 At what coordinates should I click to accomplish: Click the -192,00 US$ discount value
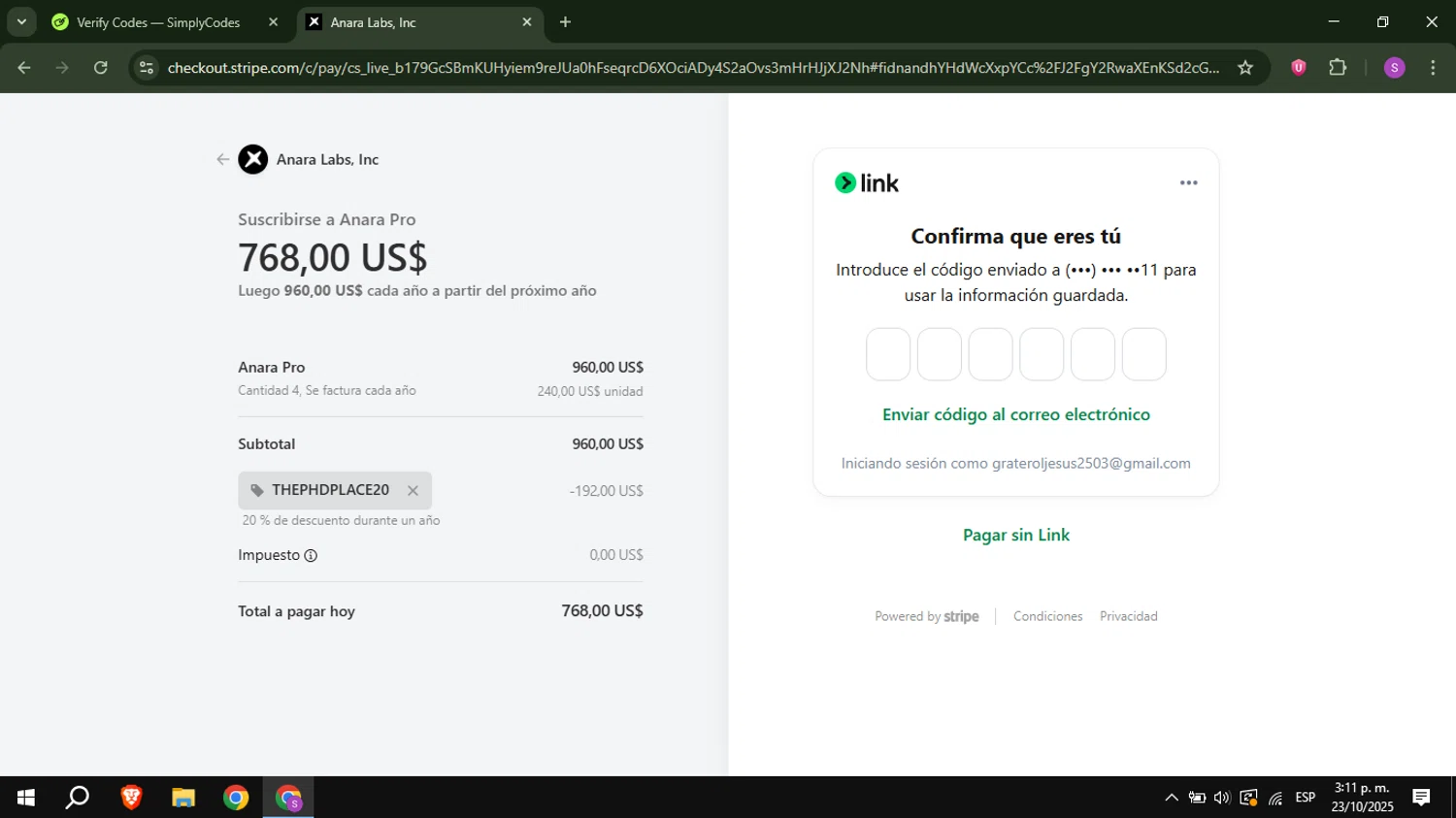(606, 491)
